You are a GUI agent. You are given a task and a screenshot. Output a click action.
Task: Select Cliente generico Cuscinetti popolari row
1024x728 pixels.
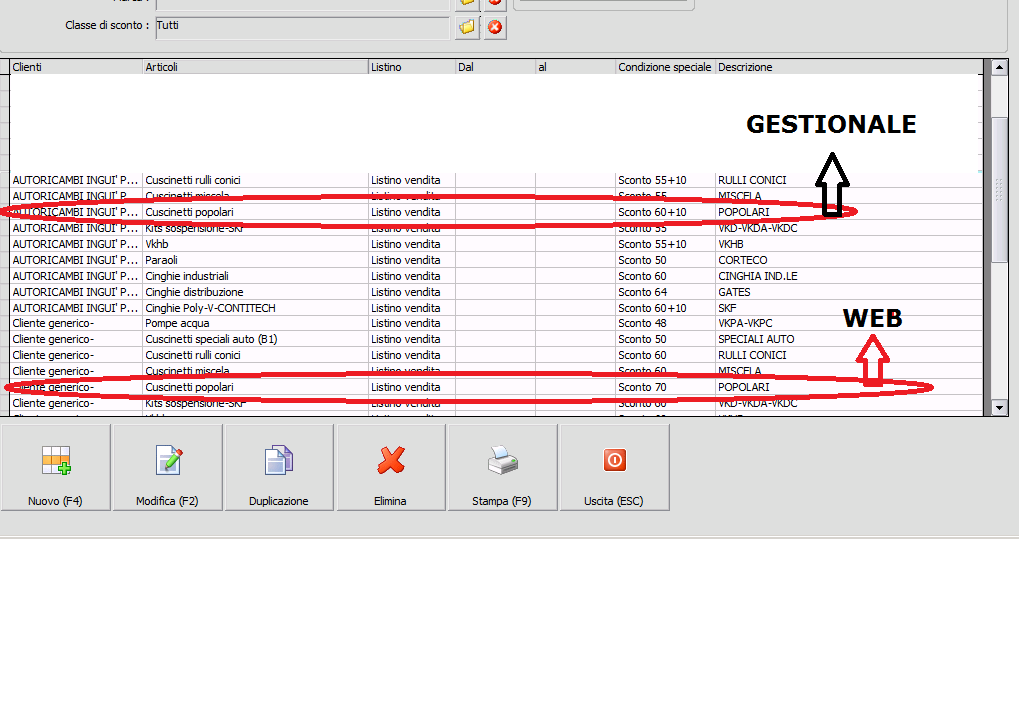coord(496,387)
